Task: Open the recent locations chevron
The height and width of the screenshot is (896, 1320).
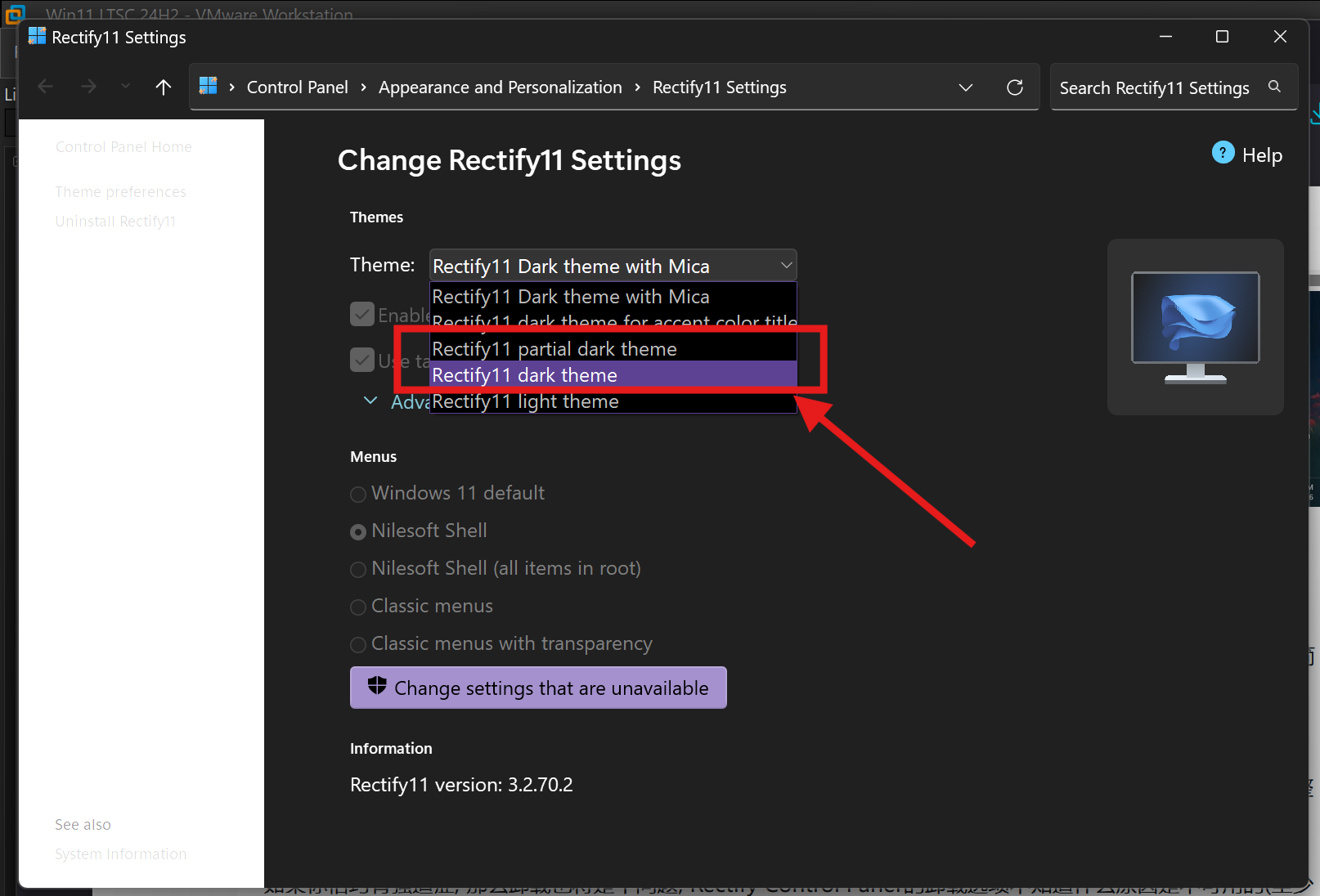Action: 125,86
